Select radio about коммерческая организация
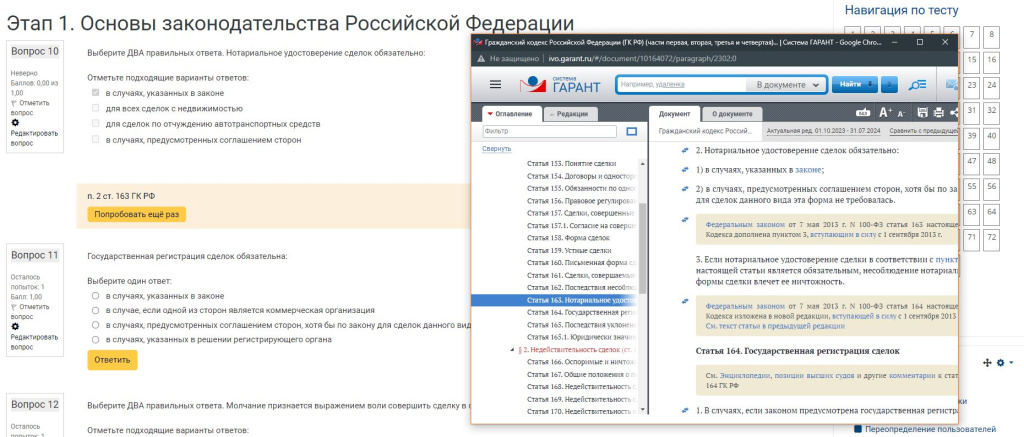This screenshot has width=1024, height=437. point(95,310)
